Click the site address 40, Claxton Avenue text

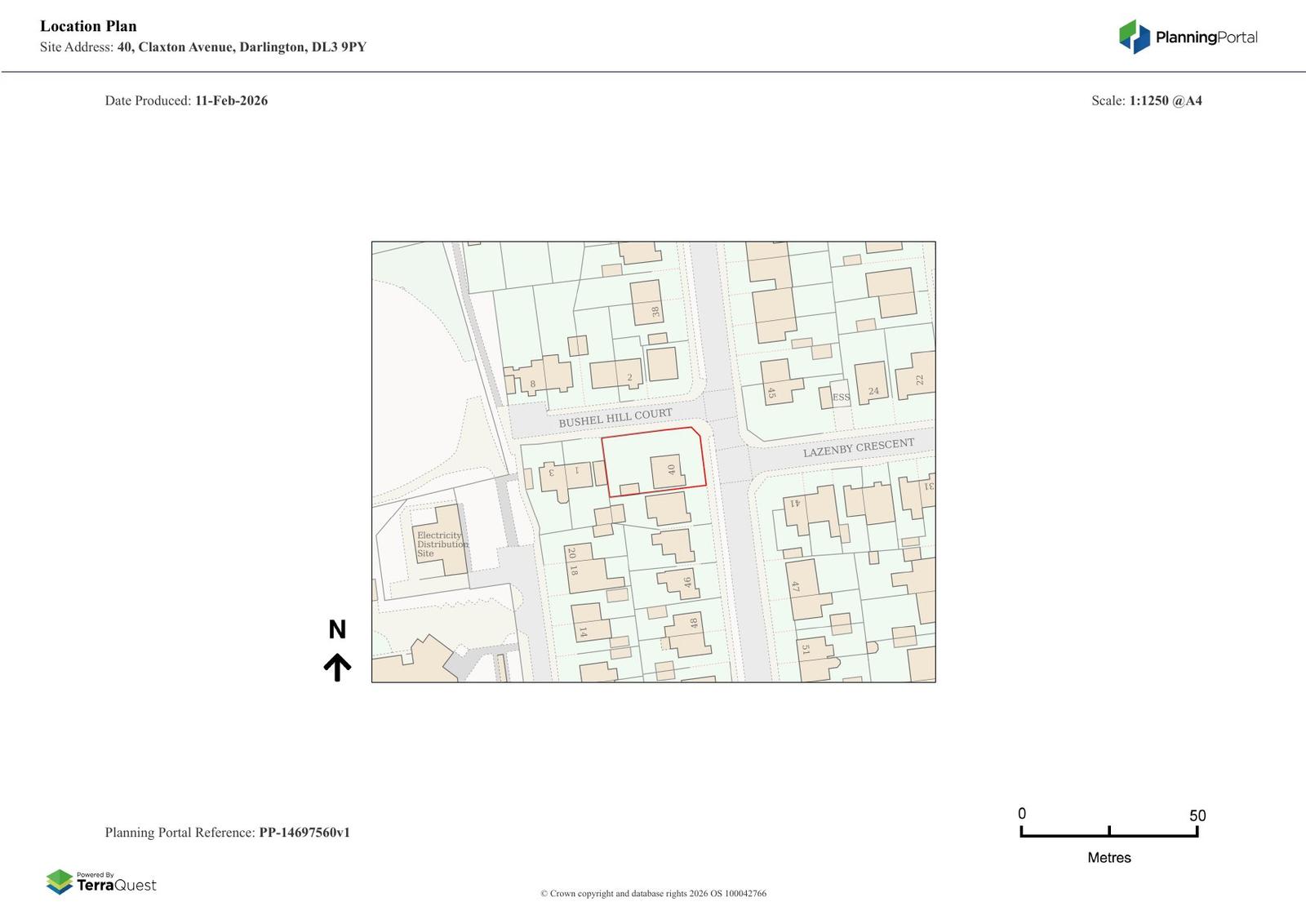(x=242, y=47)
